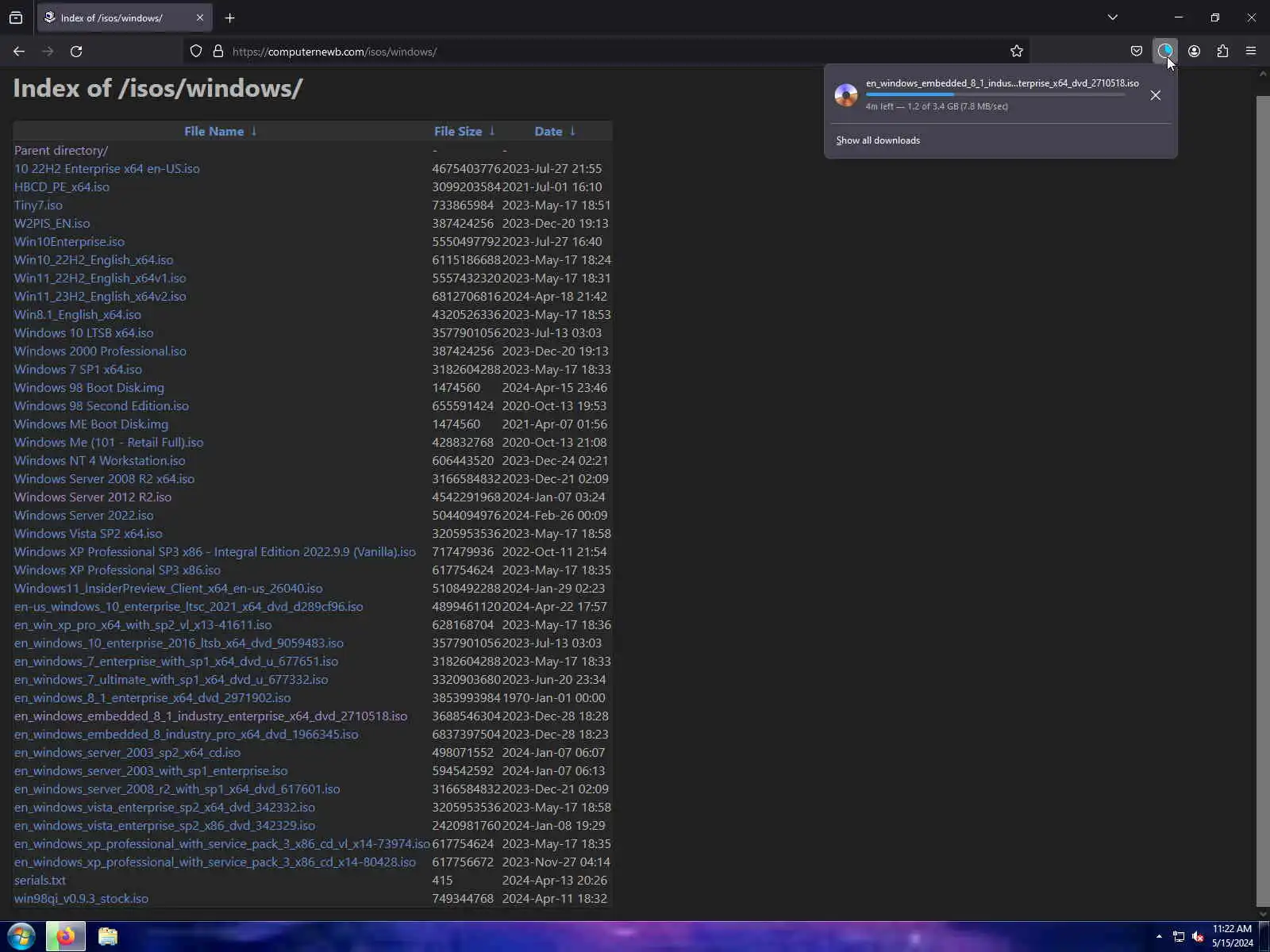The height and width of the screenshot is (952, 1270).
Task: Sort listing by Date
Action: click(548, 132)
